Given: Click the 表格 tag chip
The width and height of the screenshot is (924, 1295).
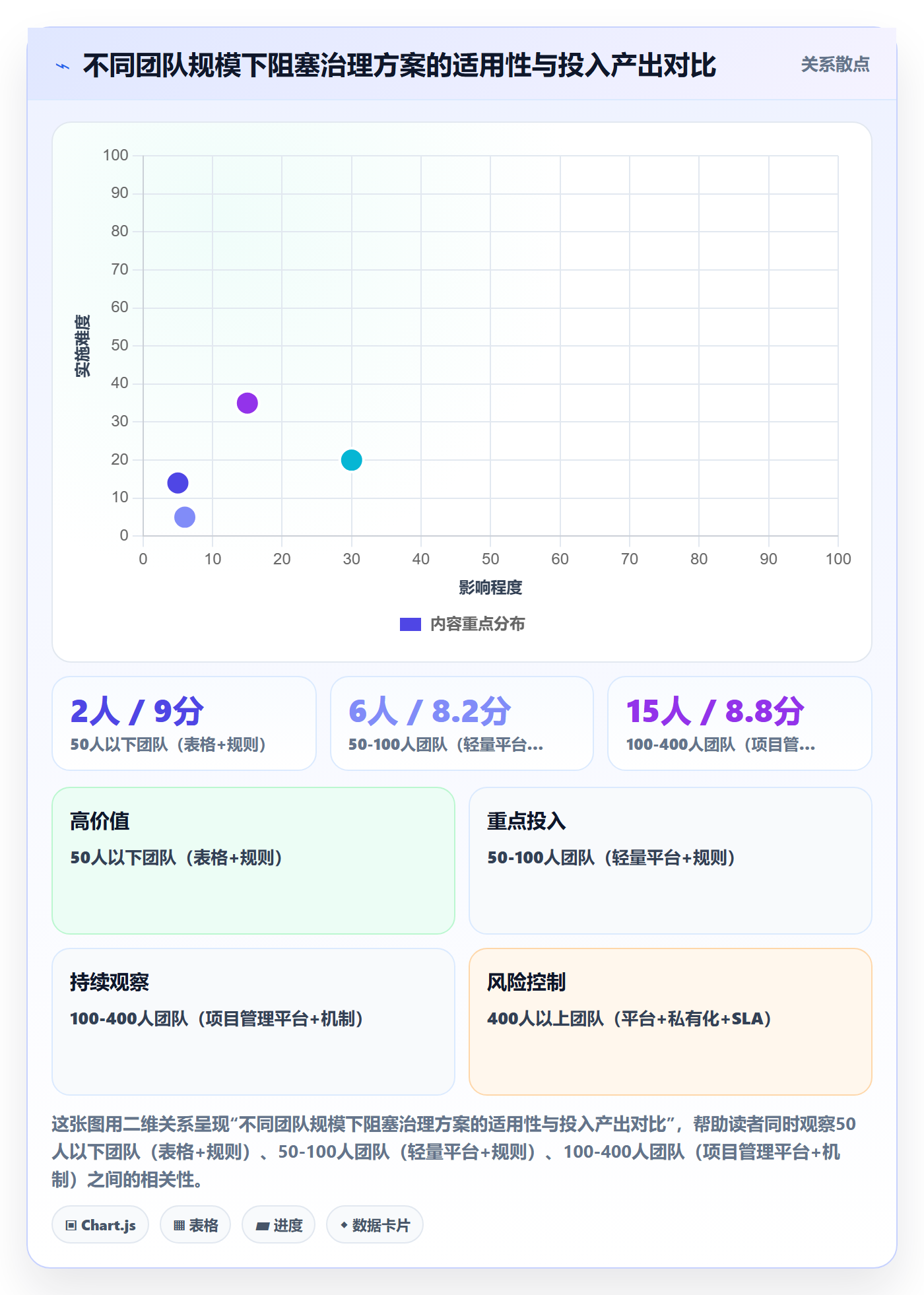Looking at the screenshot, I should 195,1225.
